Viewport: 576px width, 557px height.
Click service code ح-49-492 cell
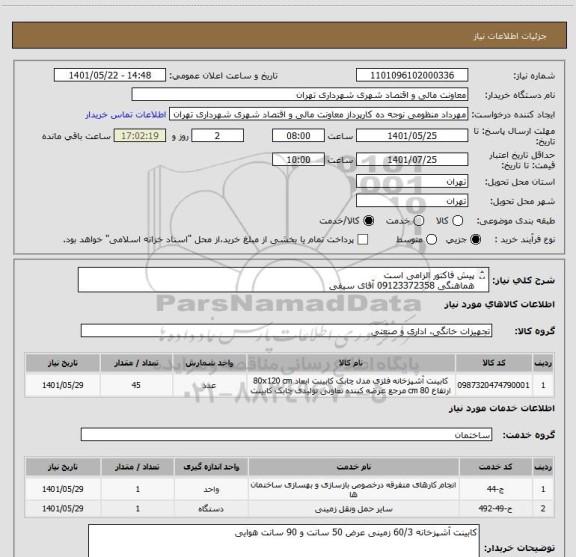(x=495, y=509)
